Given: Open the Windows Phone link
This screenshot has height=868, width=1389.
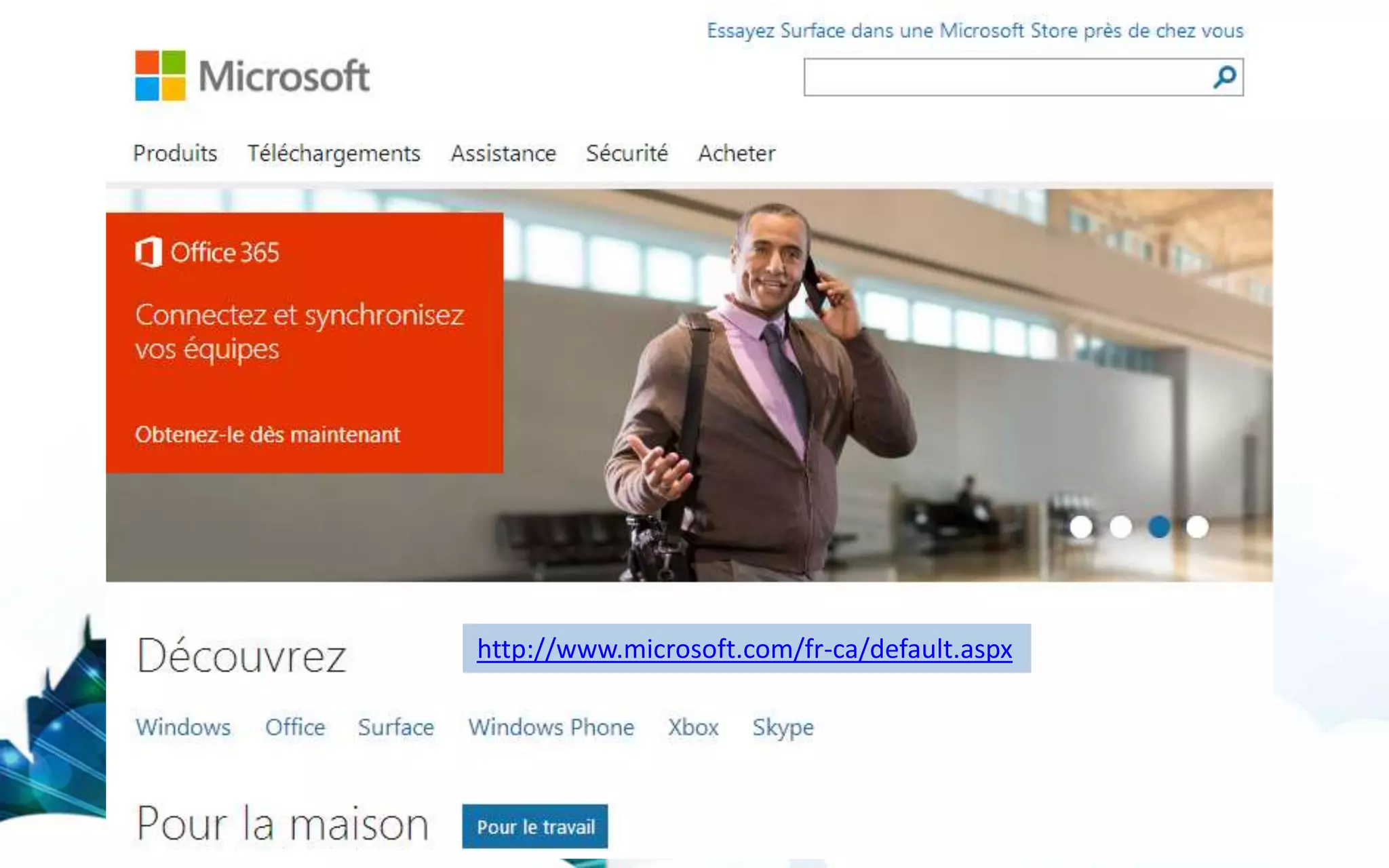Looking at the screenshot, I should (x=551, y=727).
